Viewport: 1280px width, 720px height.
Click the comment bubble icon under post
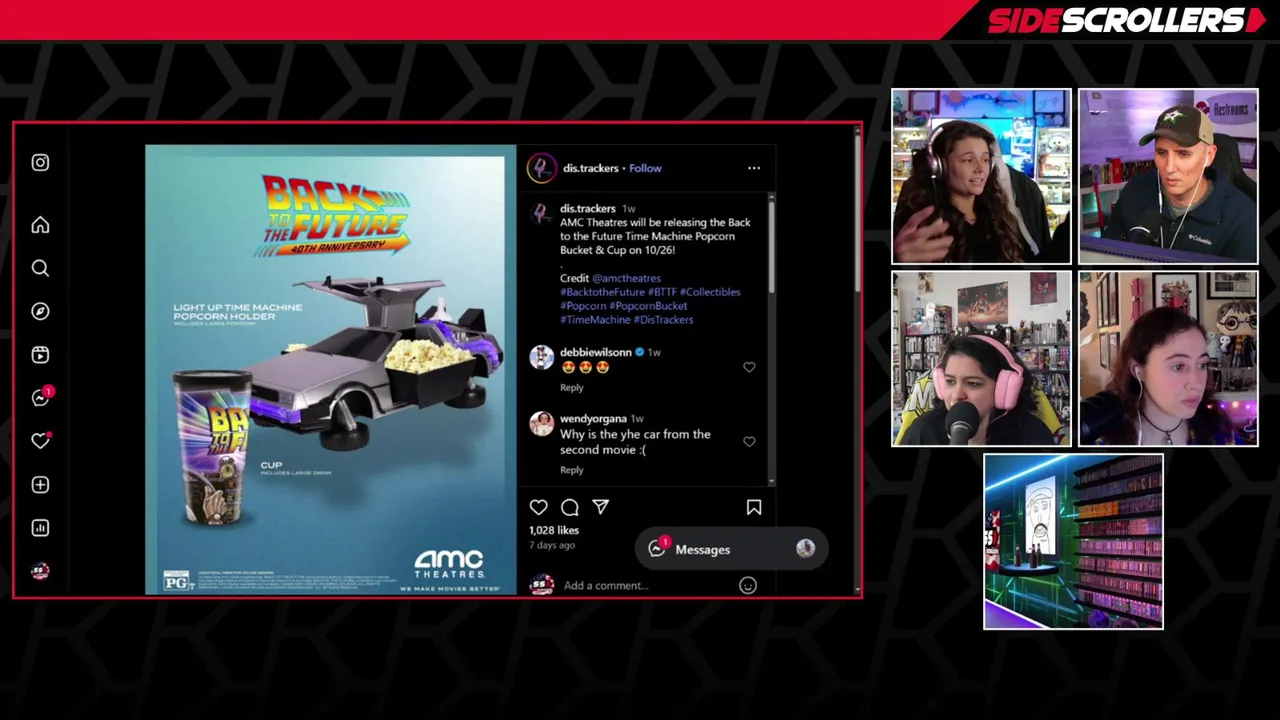[570, 507]
